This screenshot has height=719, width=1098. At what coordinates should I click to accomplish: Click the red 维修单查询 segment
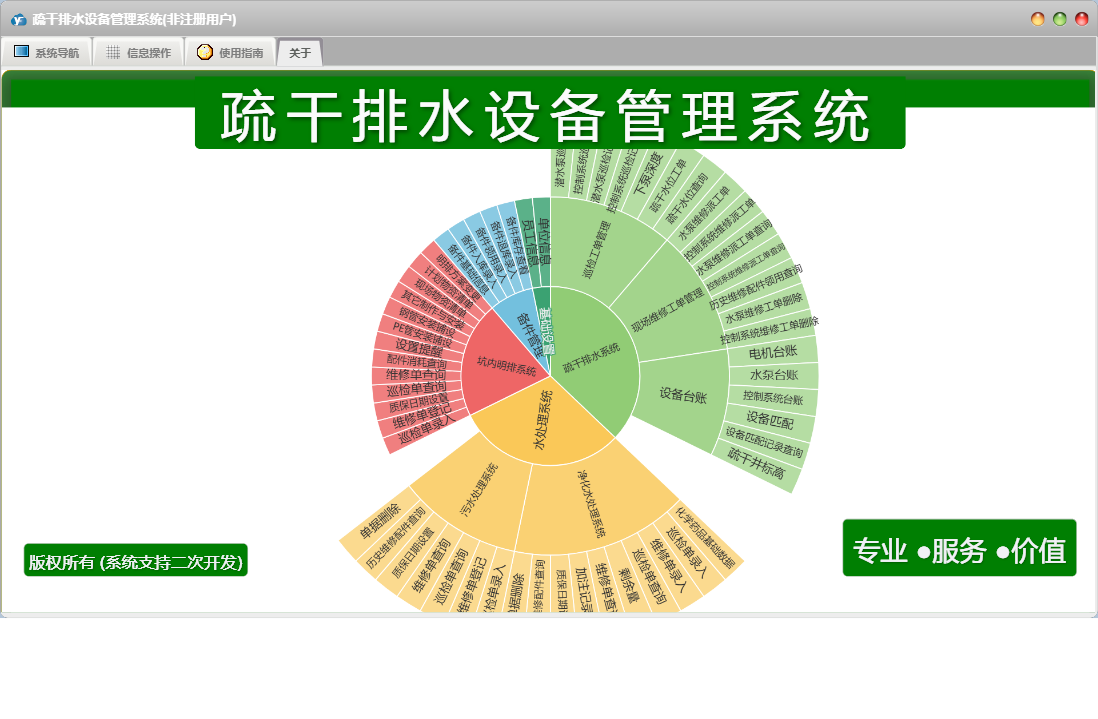[416, 375]
